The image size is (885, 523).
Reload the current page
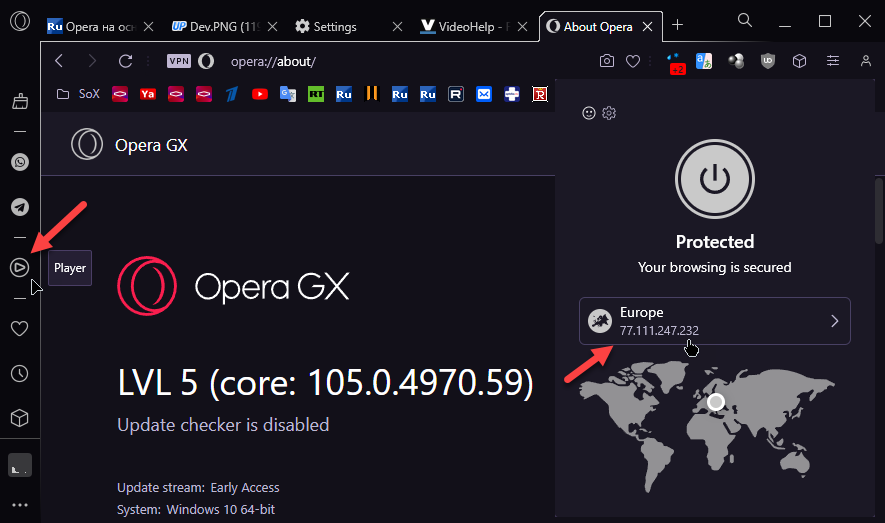tap(125, 61)
